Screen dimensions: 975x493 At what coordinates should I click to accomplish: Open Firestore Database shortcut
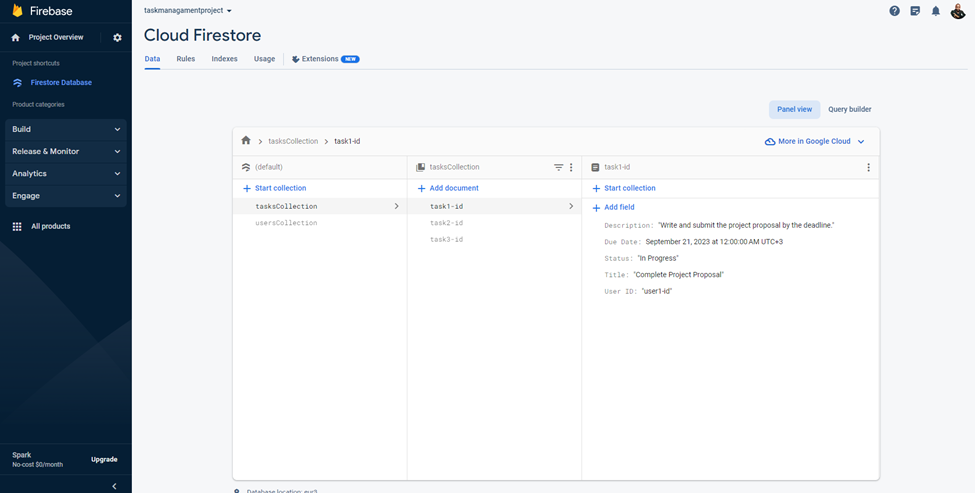(x=61, y=83)
